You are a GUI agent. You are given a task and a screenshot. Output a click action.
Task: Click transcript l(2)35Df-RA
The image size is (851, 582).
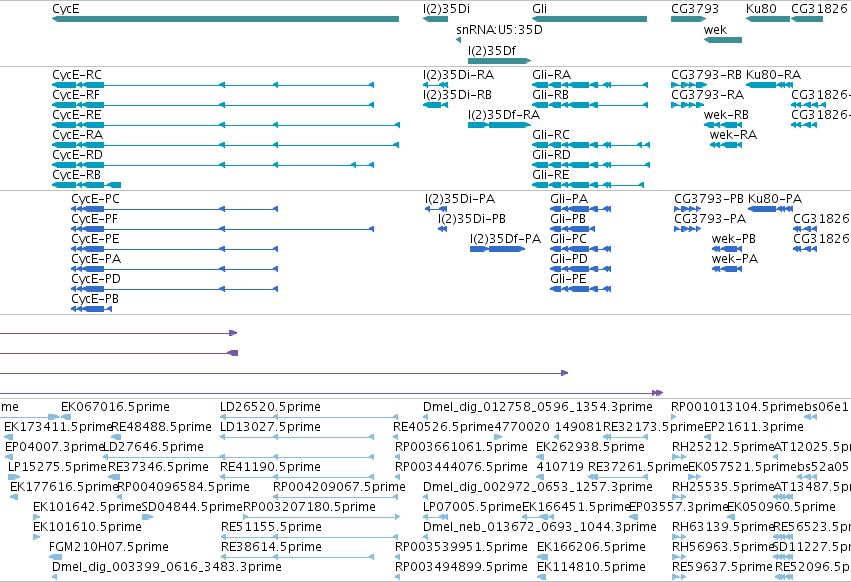[x=499, y=125]
